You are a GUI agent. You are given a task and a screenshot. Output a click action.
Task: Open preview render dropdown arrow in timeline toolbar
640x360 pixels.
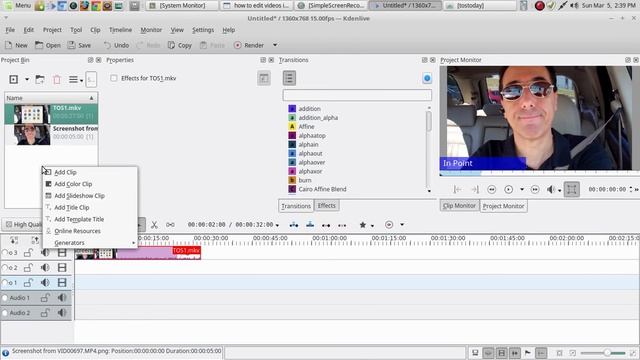click(402, 225)
